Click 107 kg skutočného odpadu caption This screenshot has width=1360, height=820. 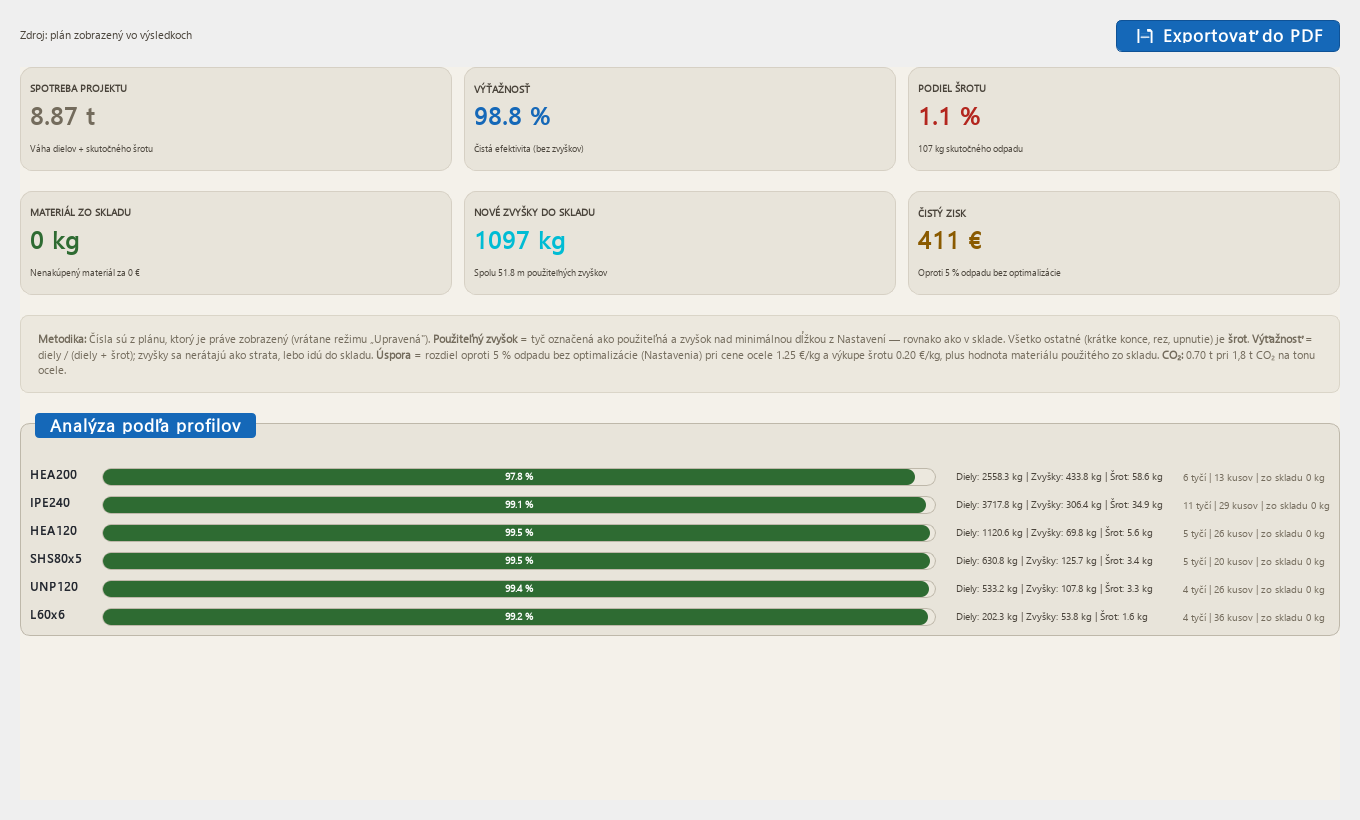coord(970,149)
